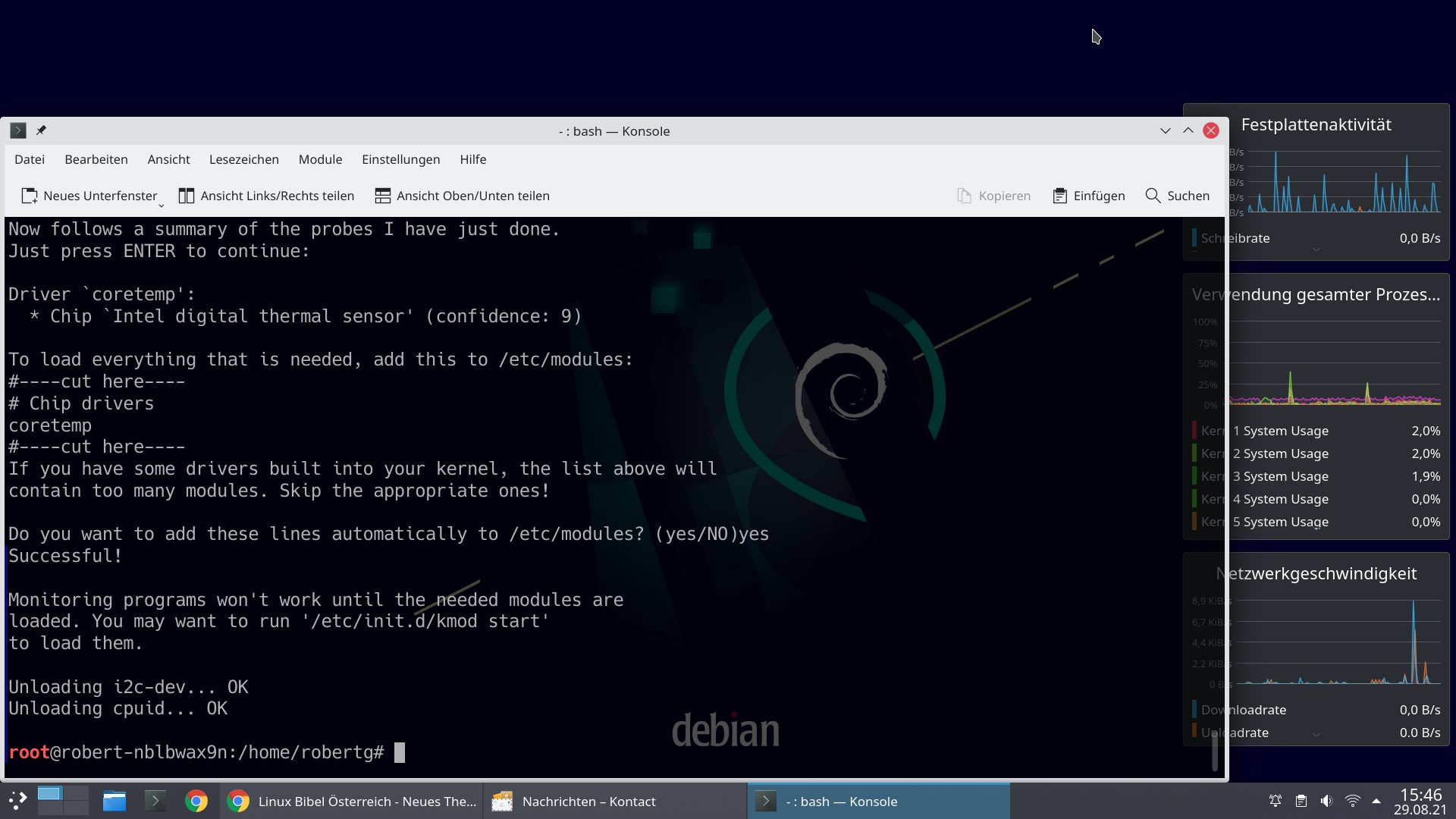
Task: Click the Kern 3 System Usage legend swatch
Action: pyautogui.click(x=1194, y=476)
